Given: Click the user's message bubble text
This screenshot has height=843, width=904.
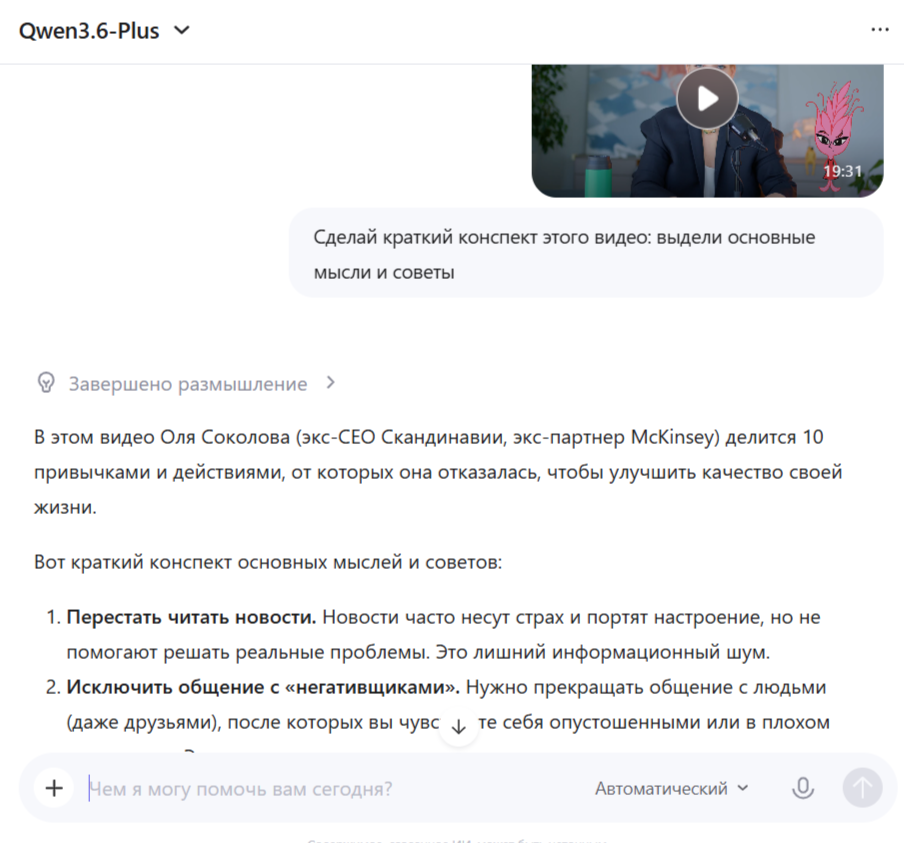Looking at the screenshot, I should point(564,254).
